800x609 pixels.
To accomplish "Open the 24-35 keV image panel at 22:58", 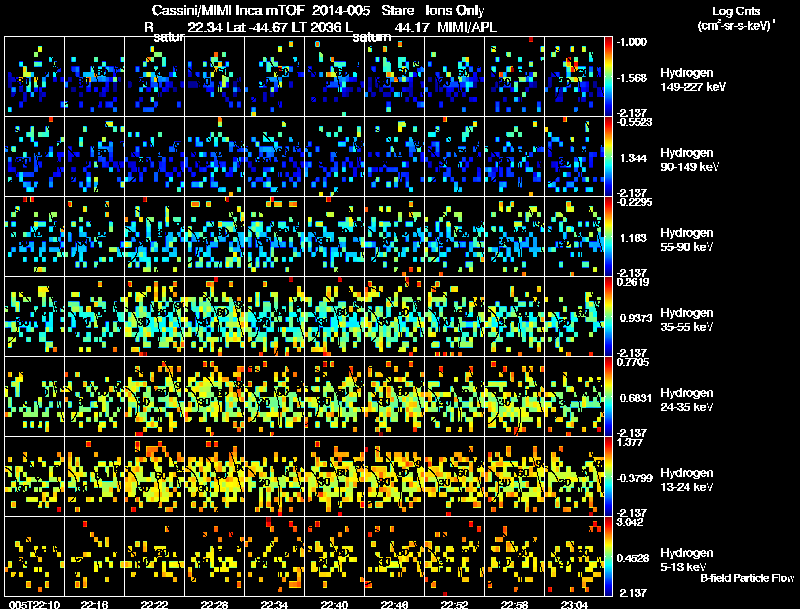I will [514, 396].
